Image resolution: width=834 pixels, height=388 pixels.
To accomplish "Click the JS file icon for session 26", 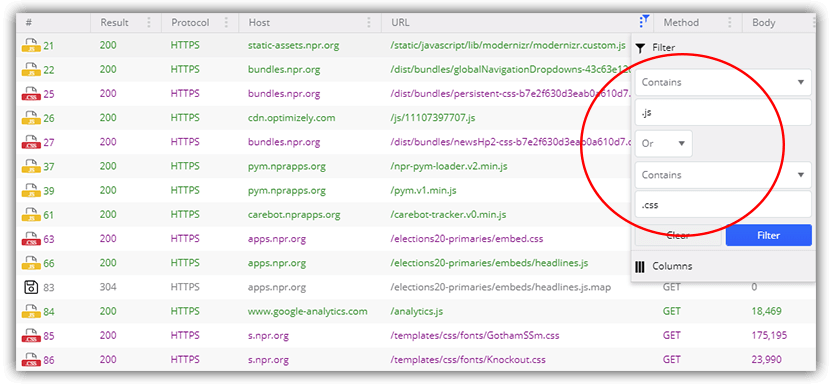I will pos(31,118).
